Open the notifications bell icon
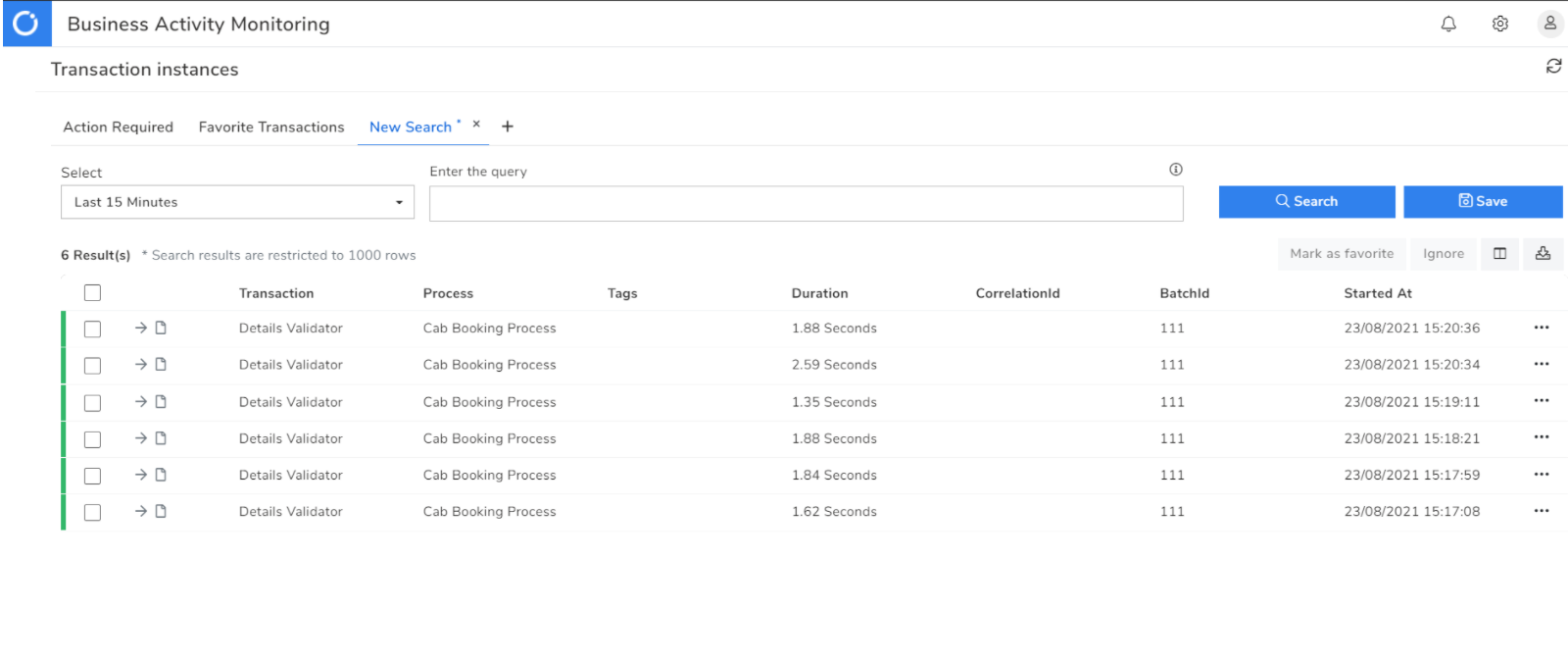 click(1448, 24)
